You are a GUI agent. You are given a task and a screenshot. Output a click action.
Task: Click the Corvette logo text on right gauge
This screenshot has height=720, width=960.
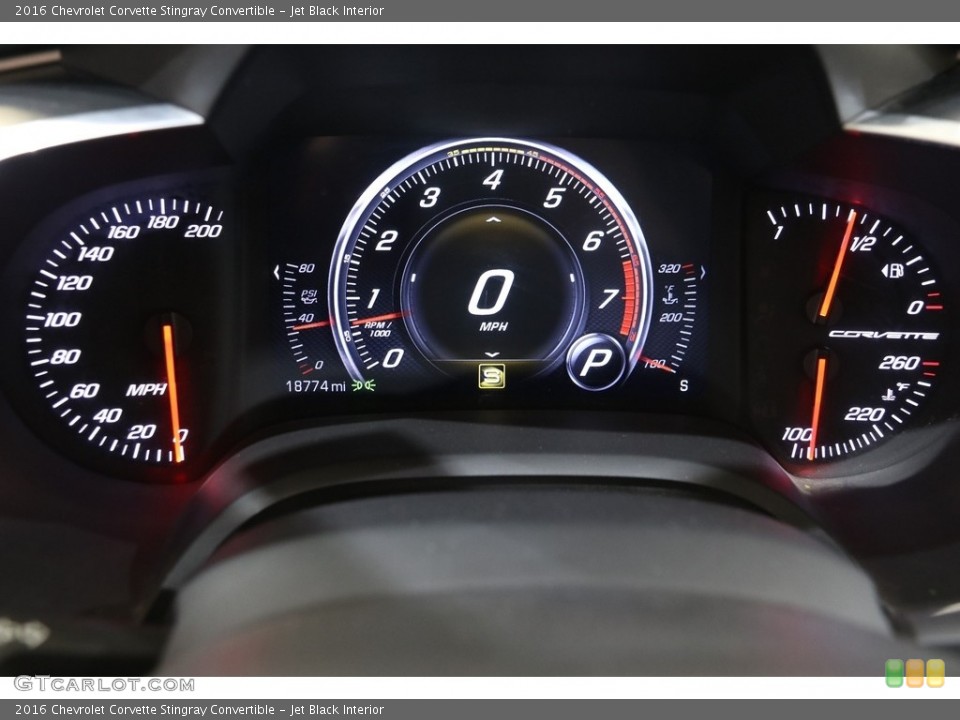[883, 334]
